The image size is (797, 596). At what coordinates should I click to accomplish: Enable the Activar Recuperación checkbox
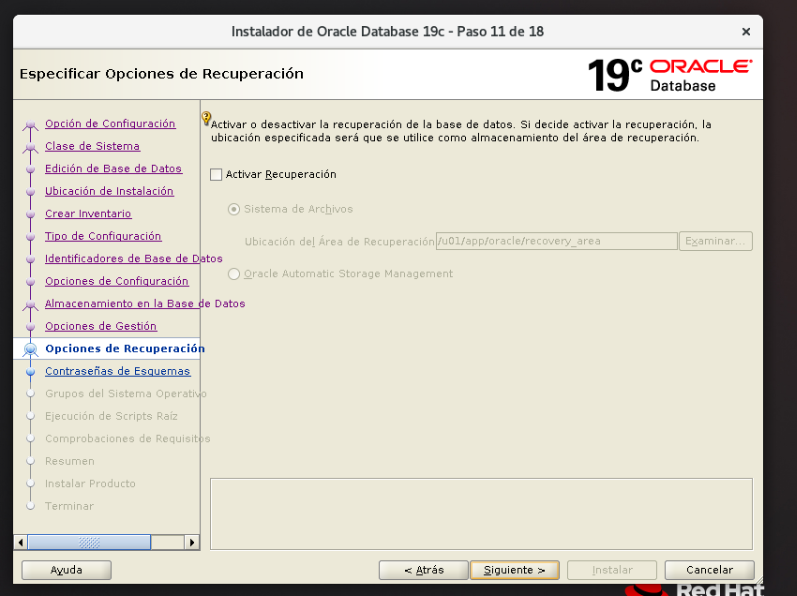coord(216,175)
